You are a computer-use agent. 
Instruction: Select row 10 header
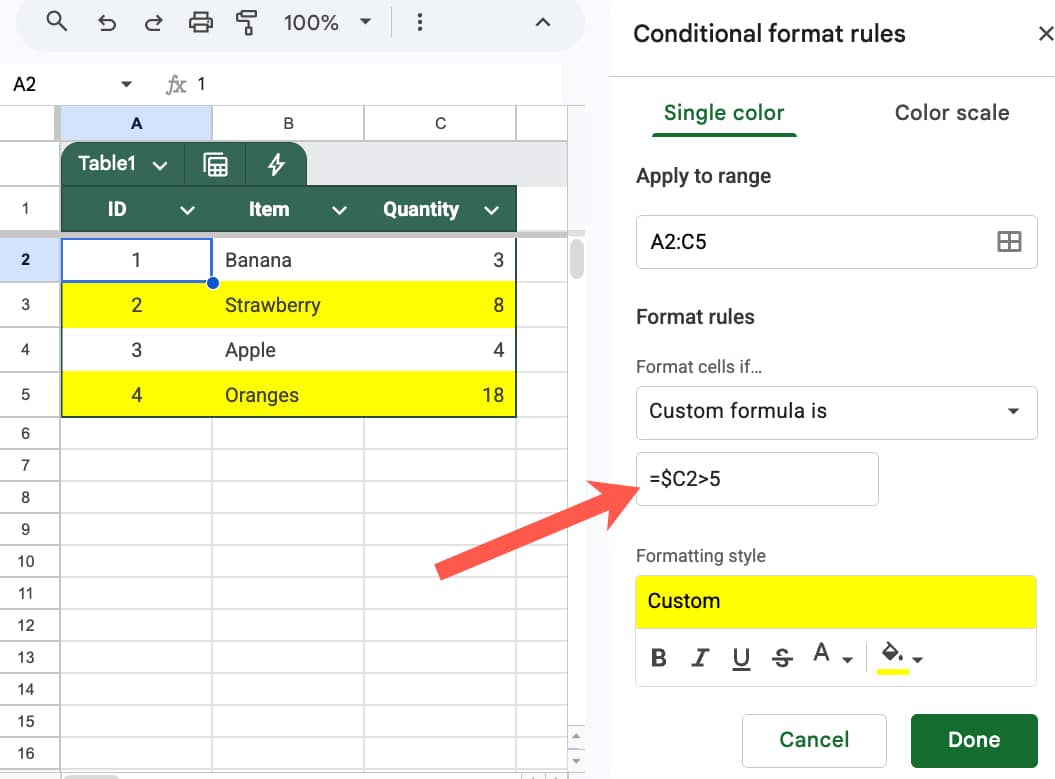pos(26,561)
